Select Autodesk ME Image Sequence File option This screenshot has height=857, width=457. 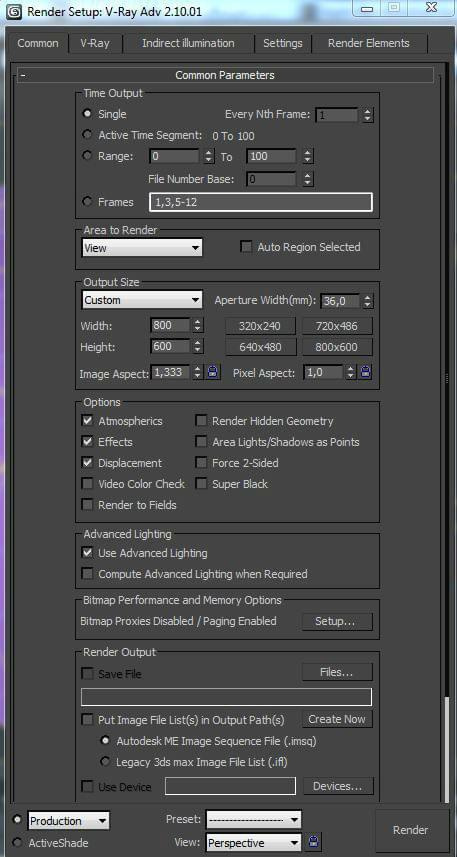click(x=106, y=741)
